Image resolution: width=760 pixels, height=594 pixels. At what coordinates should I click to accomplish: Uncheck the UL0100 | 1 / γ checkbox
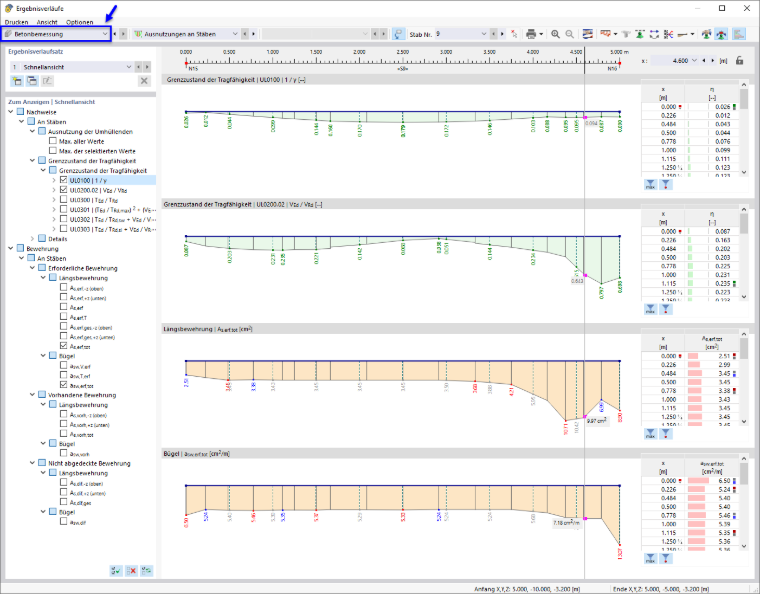pyautogui.click(x=63, y=180)
